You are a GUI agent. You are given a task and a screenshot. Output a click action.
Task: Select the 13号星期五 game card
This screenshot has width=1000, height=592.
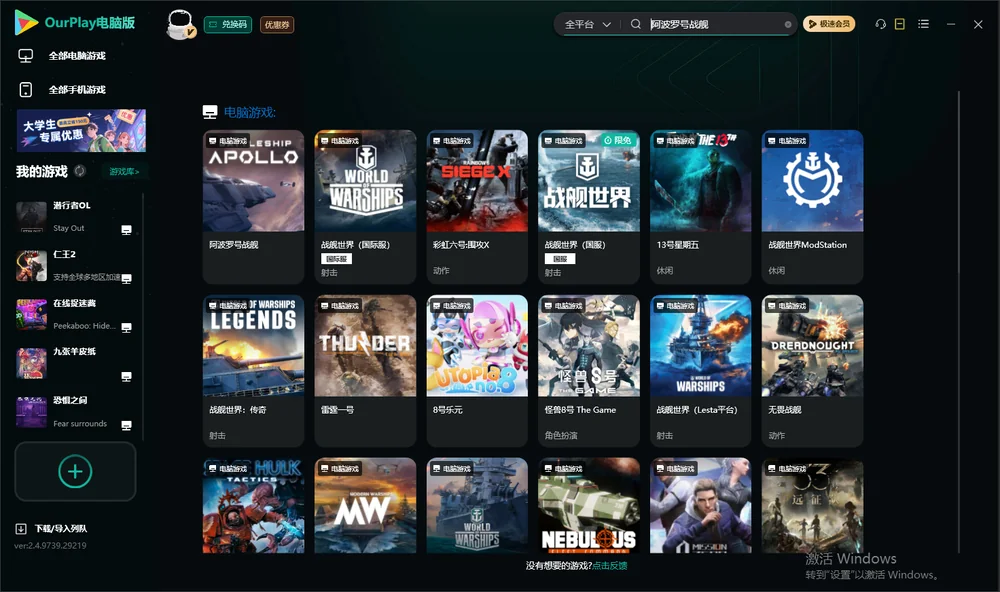pos(700,207)
